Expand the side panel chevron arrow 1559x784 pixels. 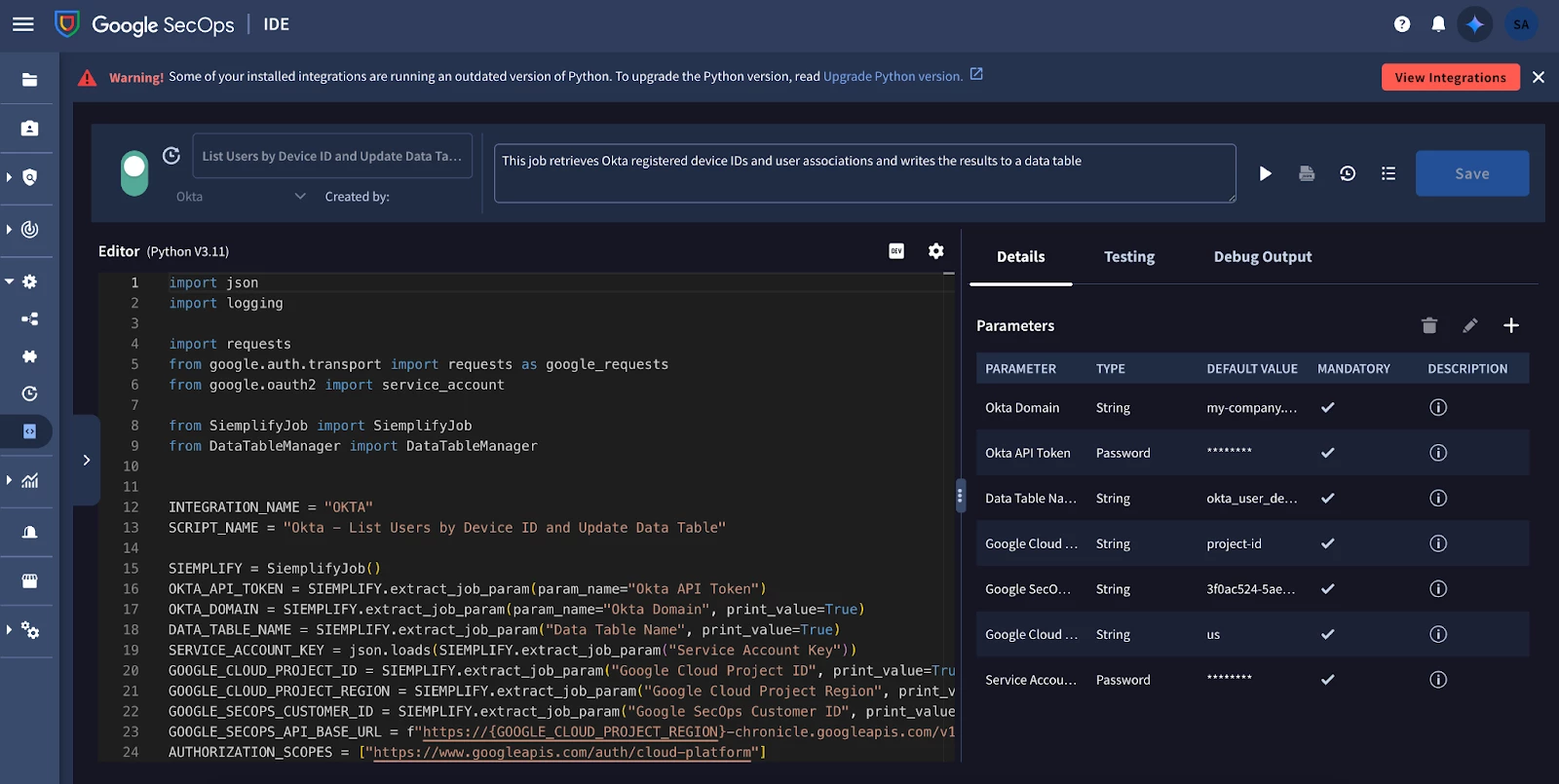pyautogui.click(x=87, y=460)
